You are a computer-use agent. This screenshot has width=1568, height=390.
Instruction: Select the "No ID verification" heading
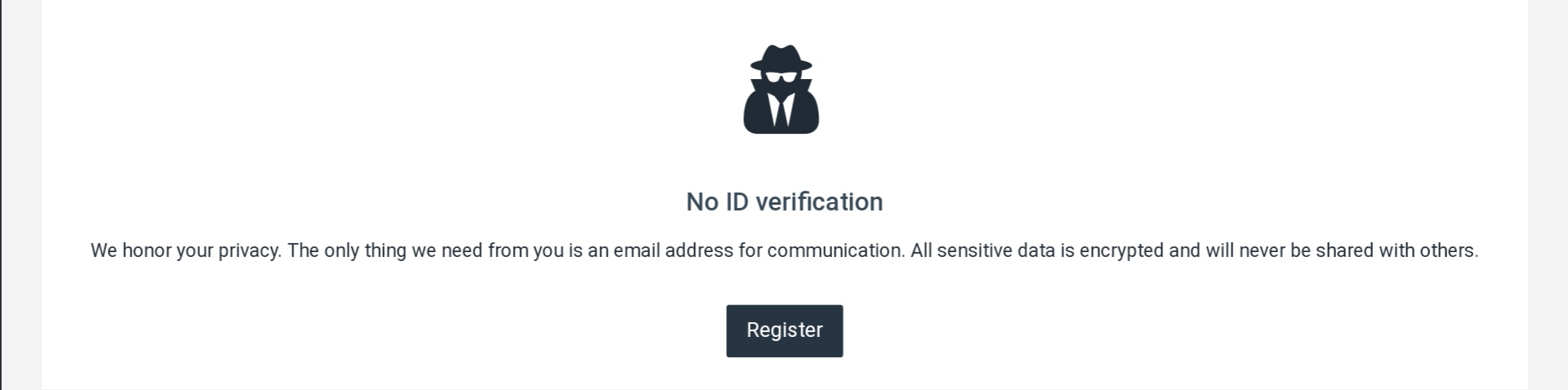[784, 202]
